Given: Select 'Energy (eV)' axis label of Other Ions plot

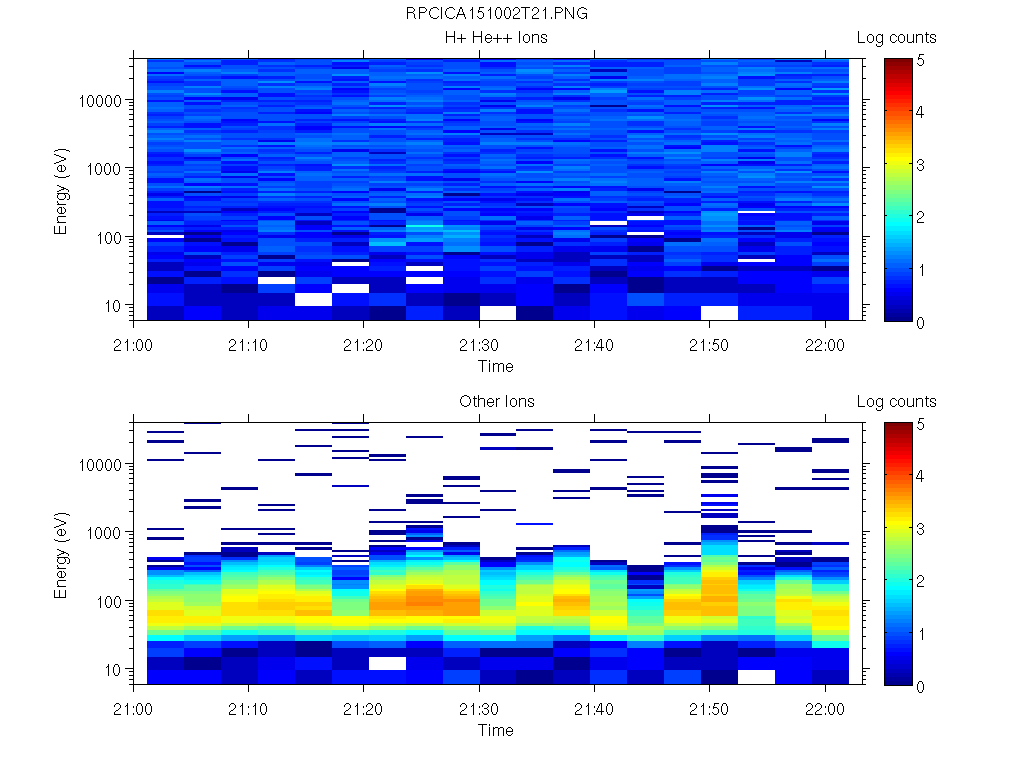Looking at the screenshot, I should pos(61,555).
